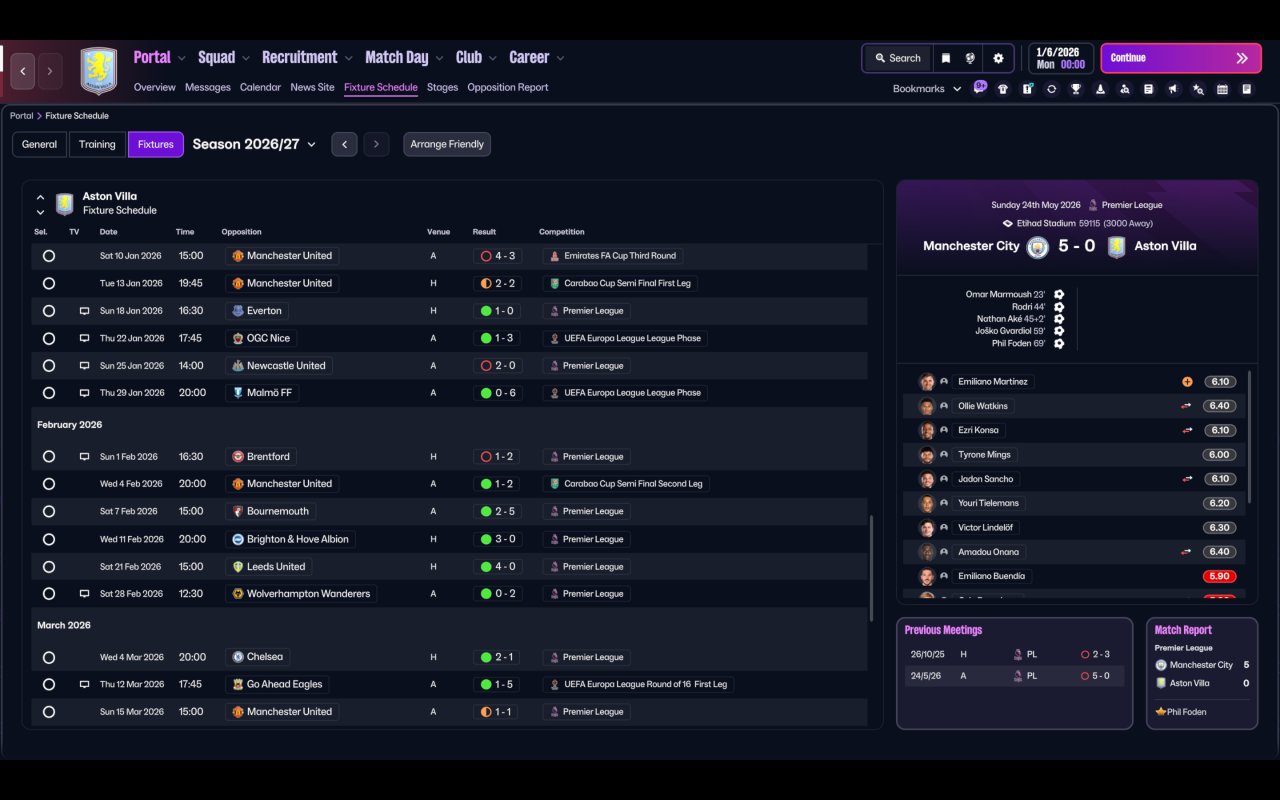The width and height of the screenshot is (1280, 800).
Task: Select the radio circle for the Wolverhampton Wanderers fixture
Action: pos(49,594)
